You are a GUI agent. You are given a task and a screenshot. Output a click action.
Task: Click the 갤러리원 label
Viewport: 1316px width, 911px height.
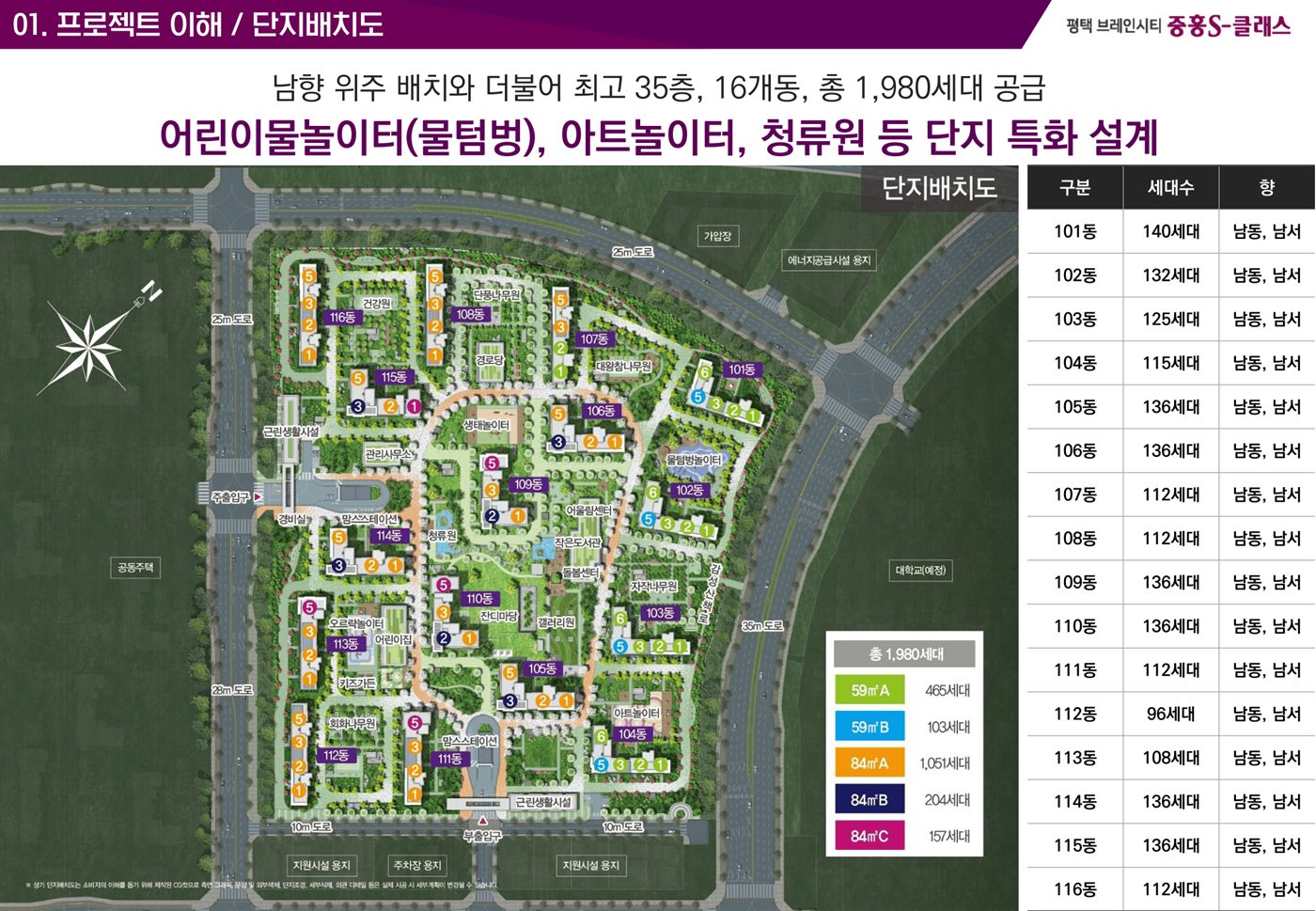(x=556, y=622)
